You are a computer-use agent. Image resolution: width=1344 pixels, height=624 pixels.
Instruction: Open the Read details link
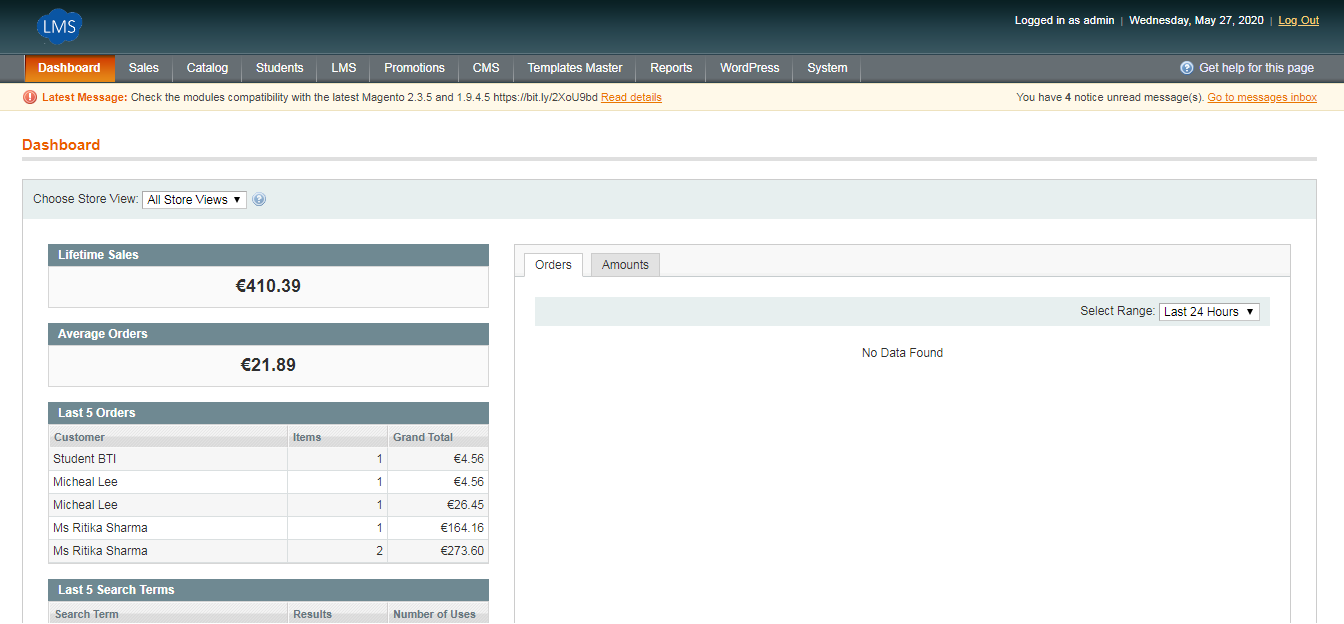pos(631,97)
